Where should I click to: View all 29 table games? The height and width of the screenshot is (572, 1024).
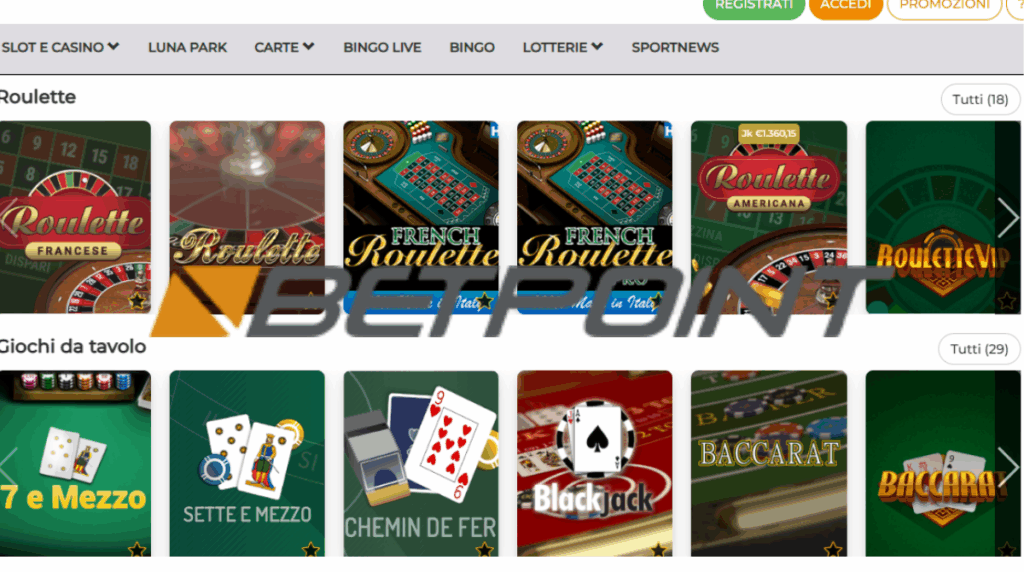[979, 349]
